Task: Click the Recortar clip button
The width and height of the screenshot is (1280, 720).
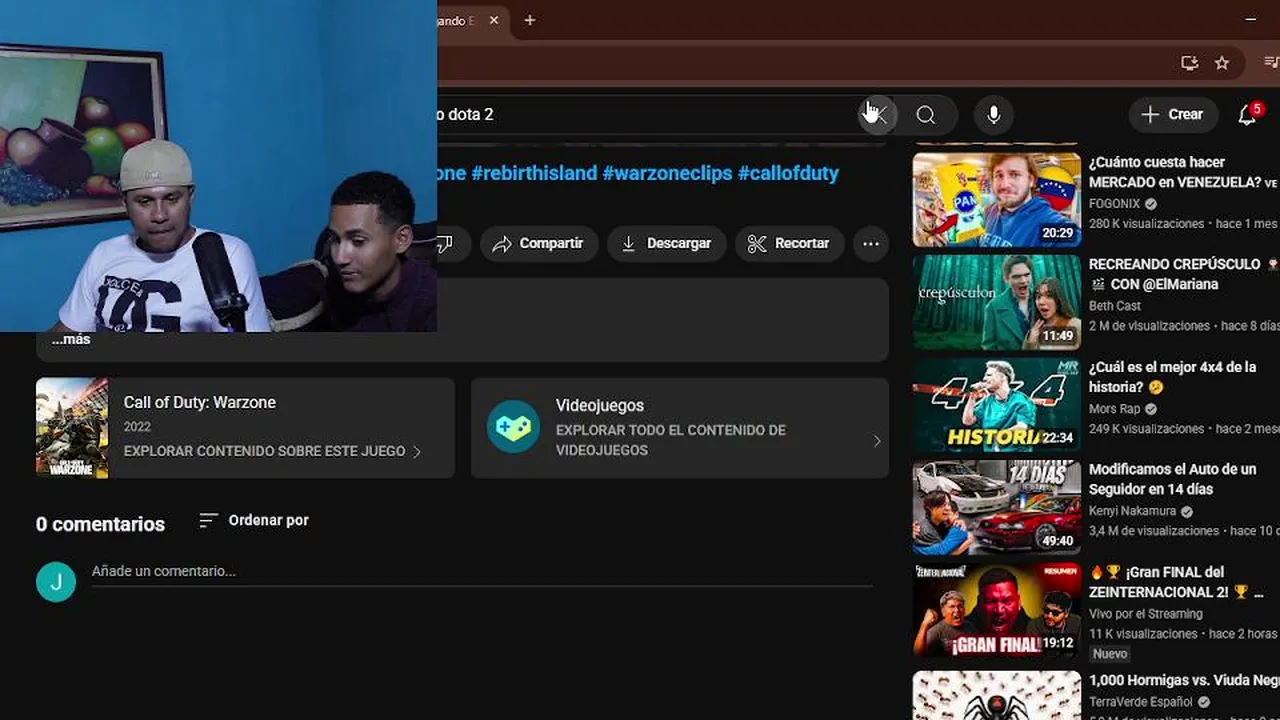Action: 790,243
